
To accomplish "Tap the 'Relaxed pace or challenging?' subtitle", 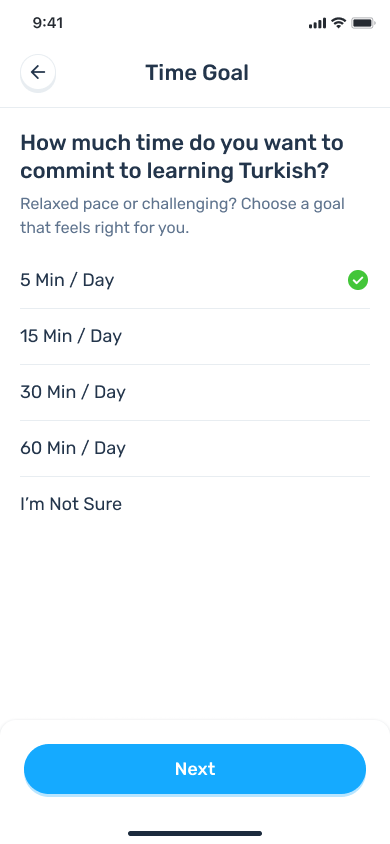I will (x=129, y=204).
